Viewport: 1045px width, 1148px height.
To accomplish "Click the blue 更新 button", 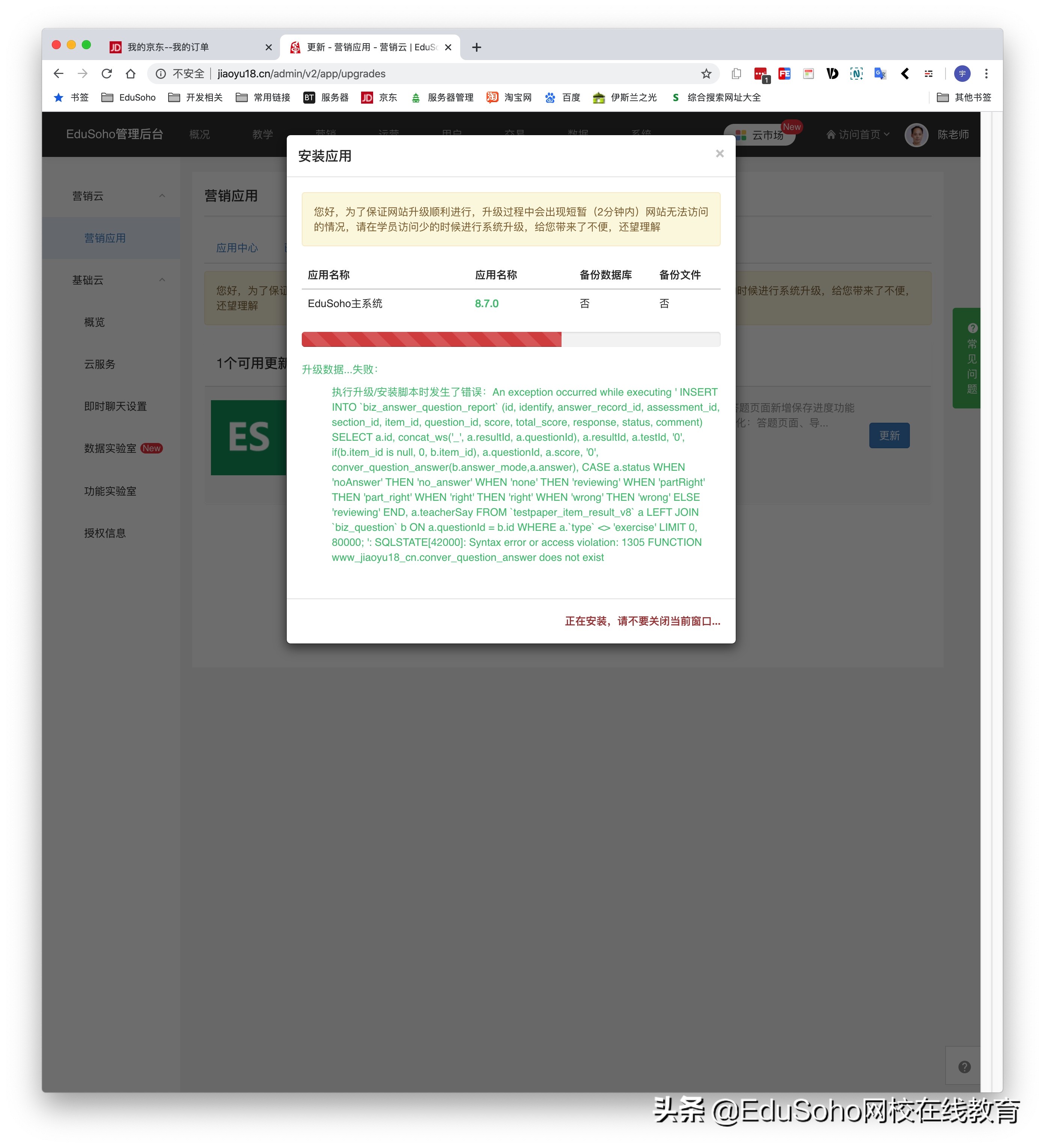I will coord(889,435).
